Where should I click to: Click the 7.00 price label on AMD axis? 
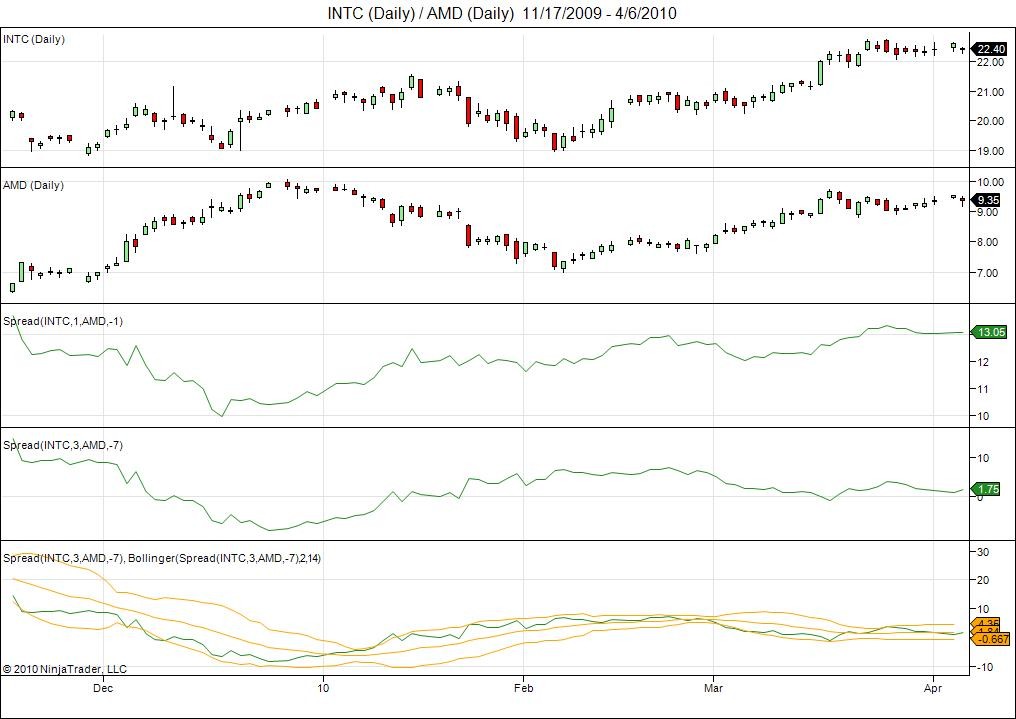(x=989, y=273)
